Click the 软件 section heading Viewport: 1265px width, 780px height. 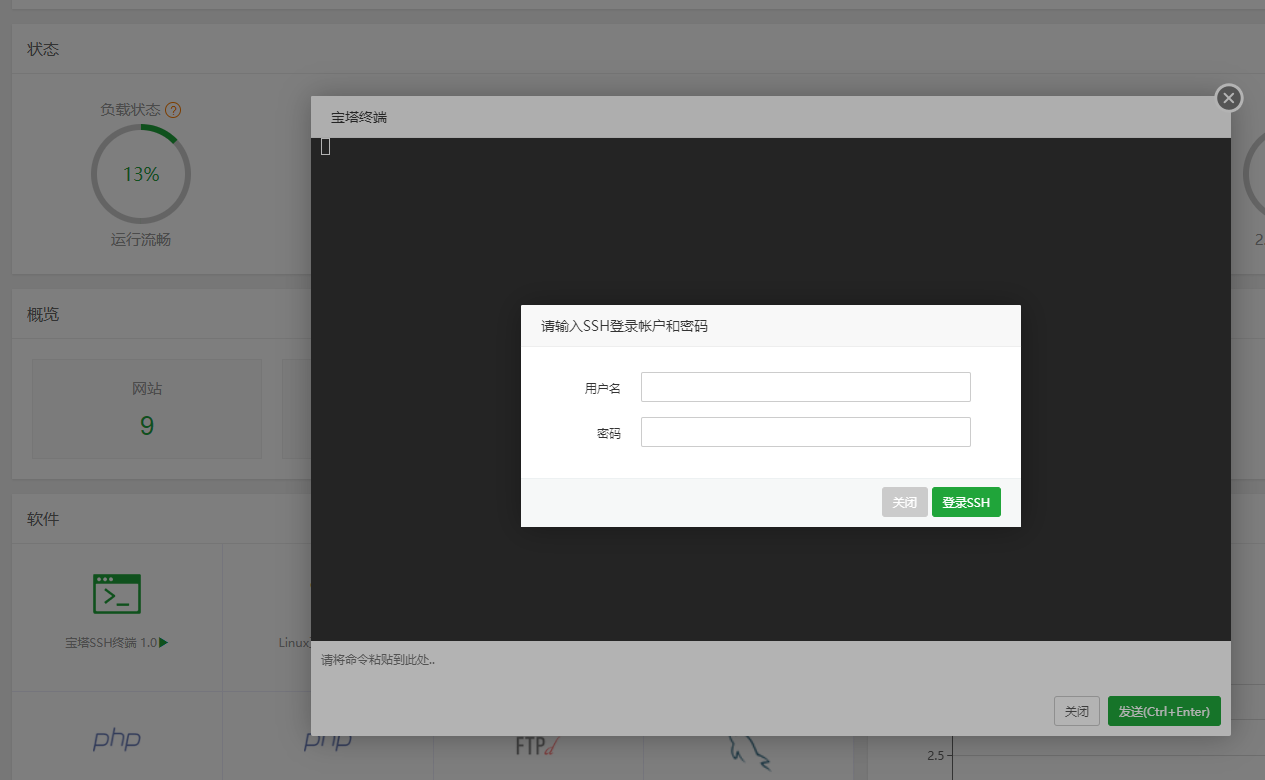(43, 519)
